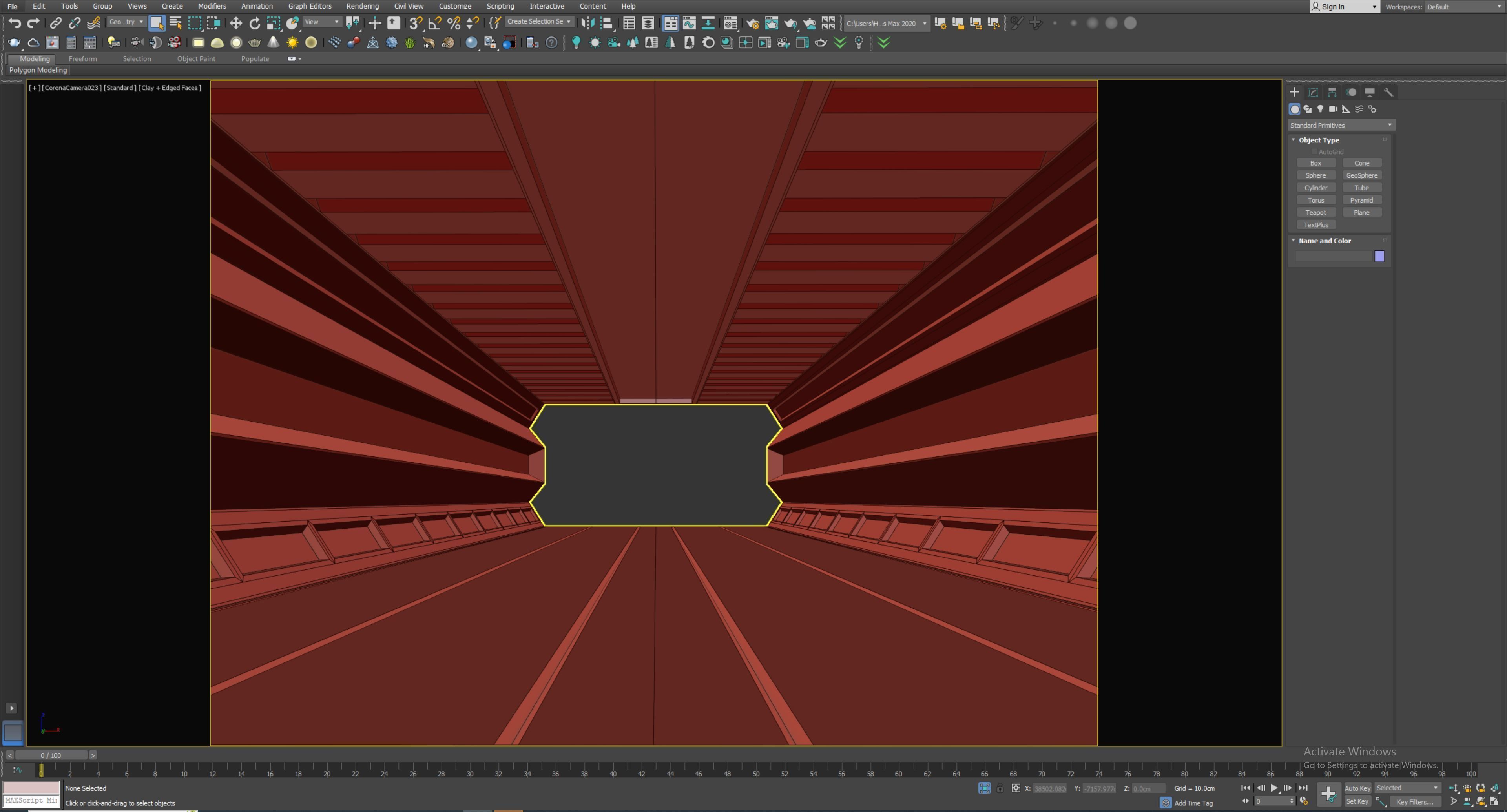The image size is (1507, 812).
Task: Click the Sign In button
Action: pos(1345,6)
